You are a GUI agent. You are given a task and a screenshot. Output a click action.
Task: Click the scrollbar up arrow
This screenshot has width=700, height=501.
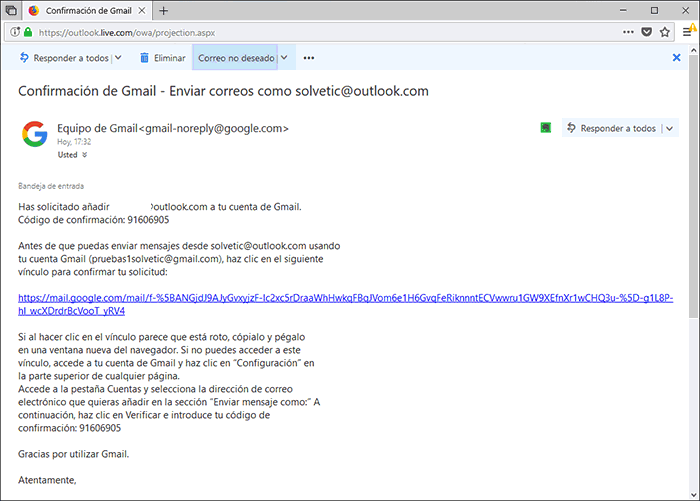coord(693,50)
